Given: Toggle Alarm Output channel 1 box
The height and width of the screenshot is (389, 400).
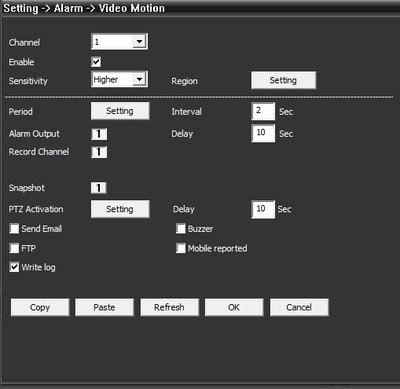Looking at the screenshot, I should [99, 134].
